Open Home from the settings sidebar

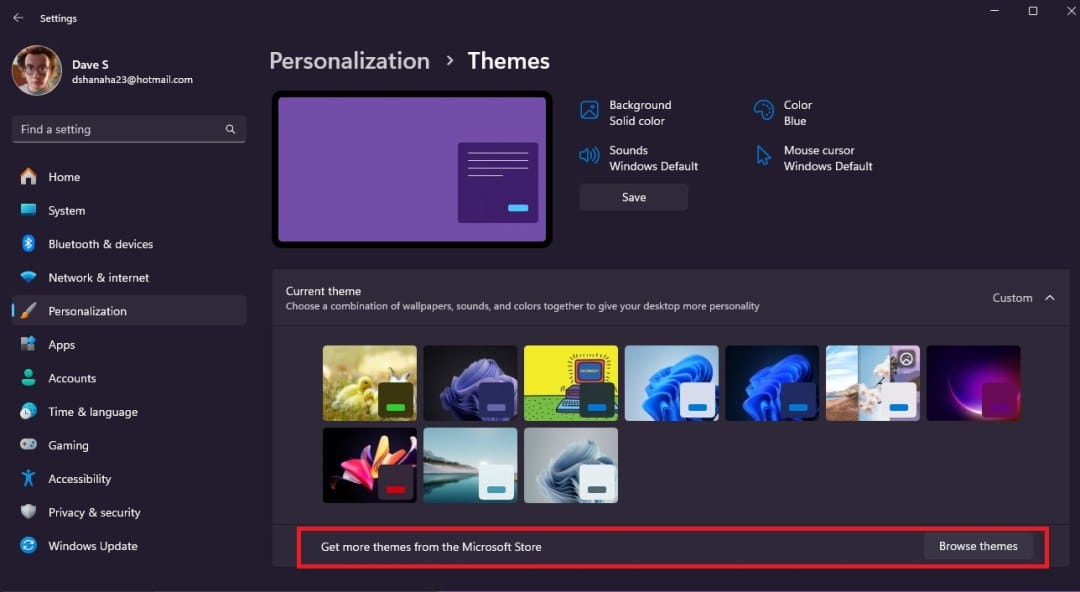[x=64, y=176]
